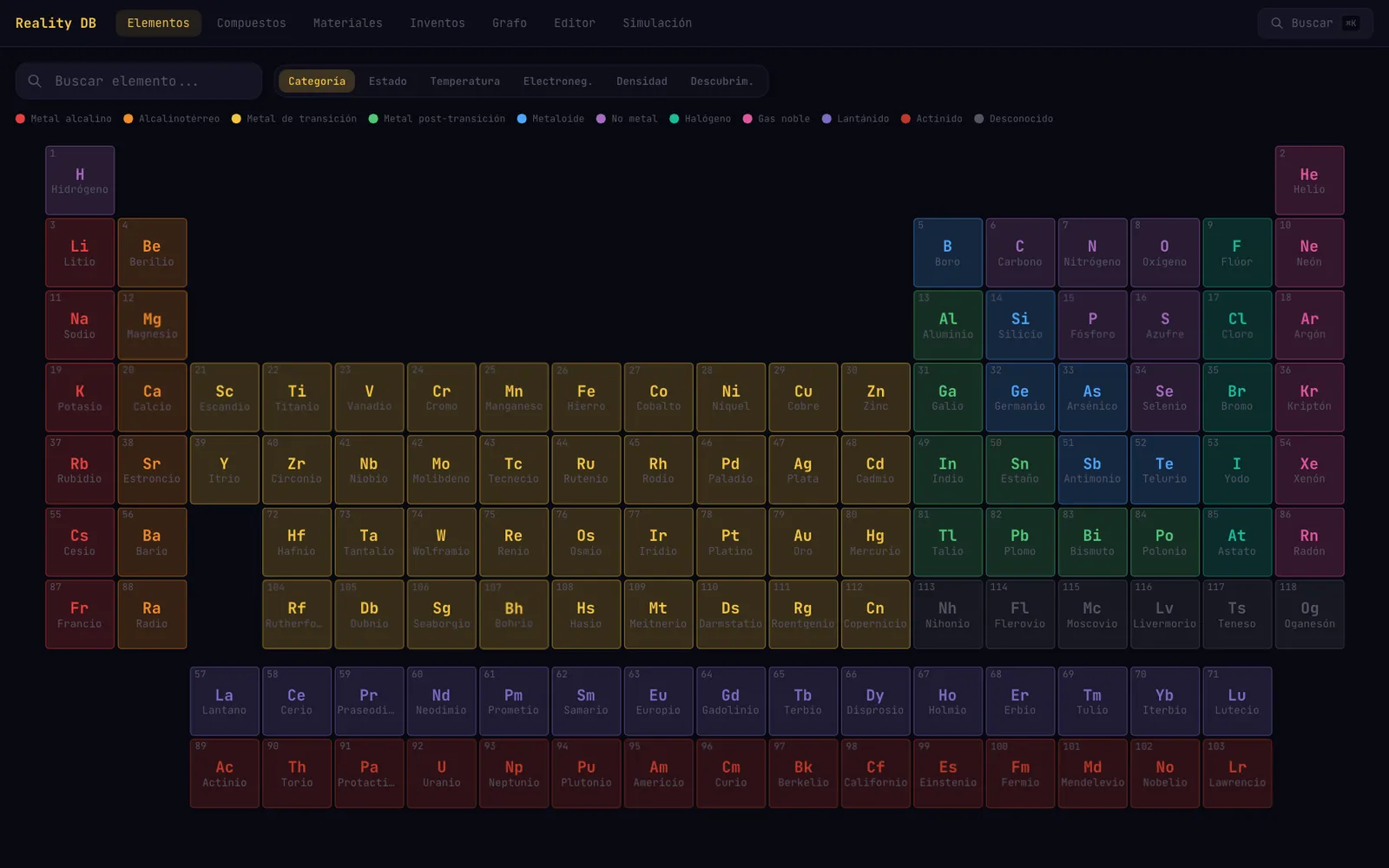
Task: Open the Neodimio element tile
Action: click(441, 701)
